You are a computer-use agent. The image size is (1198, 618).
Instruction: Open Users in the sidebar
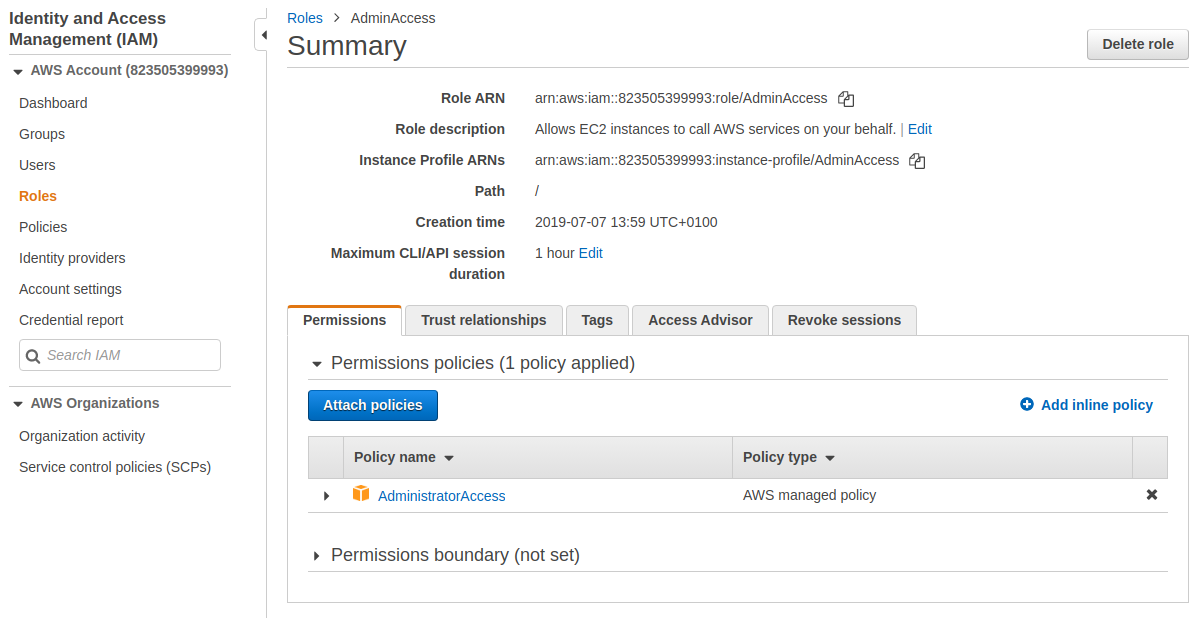tap(37, 165)
